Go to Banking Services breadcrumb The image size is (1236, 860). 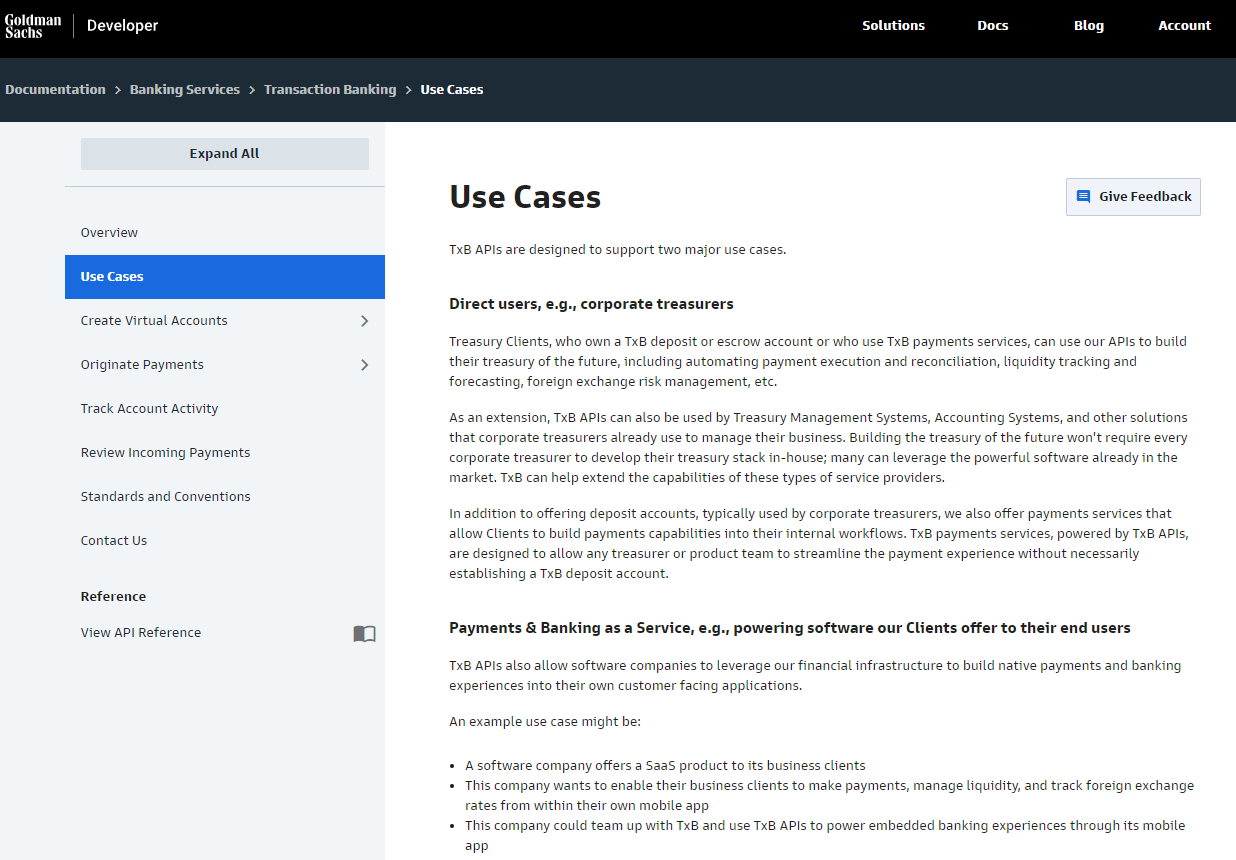[185, 90]
